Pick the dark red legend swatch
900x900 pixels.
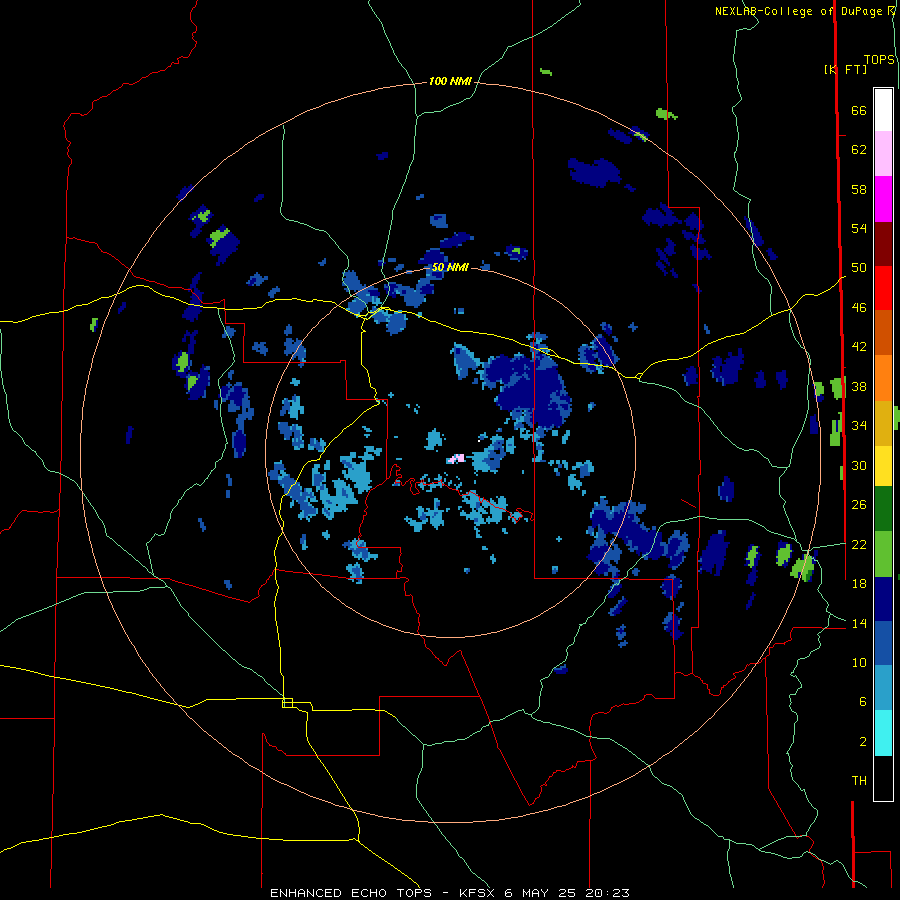[883, 243]
